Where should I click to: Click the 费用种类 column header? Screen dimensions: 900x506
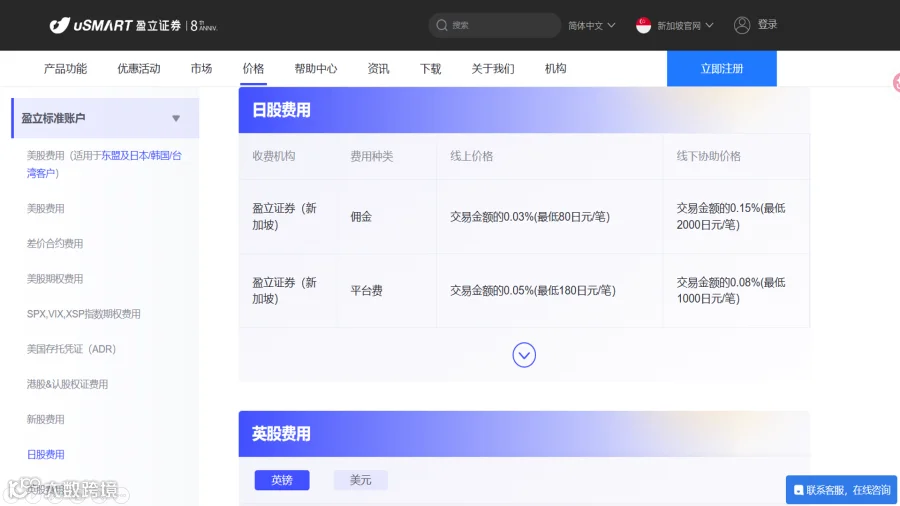click(371, 156)
